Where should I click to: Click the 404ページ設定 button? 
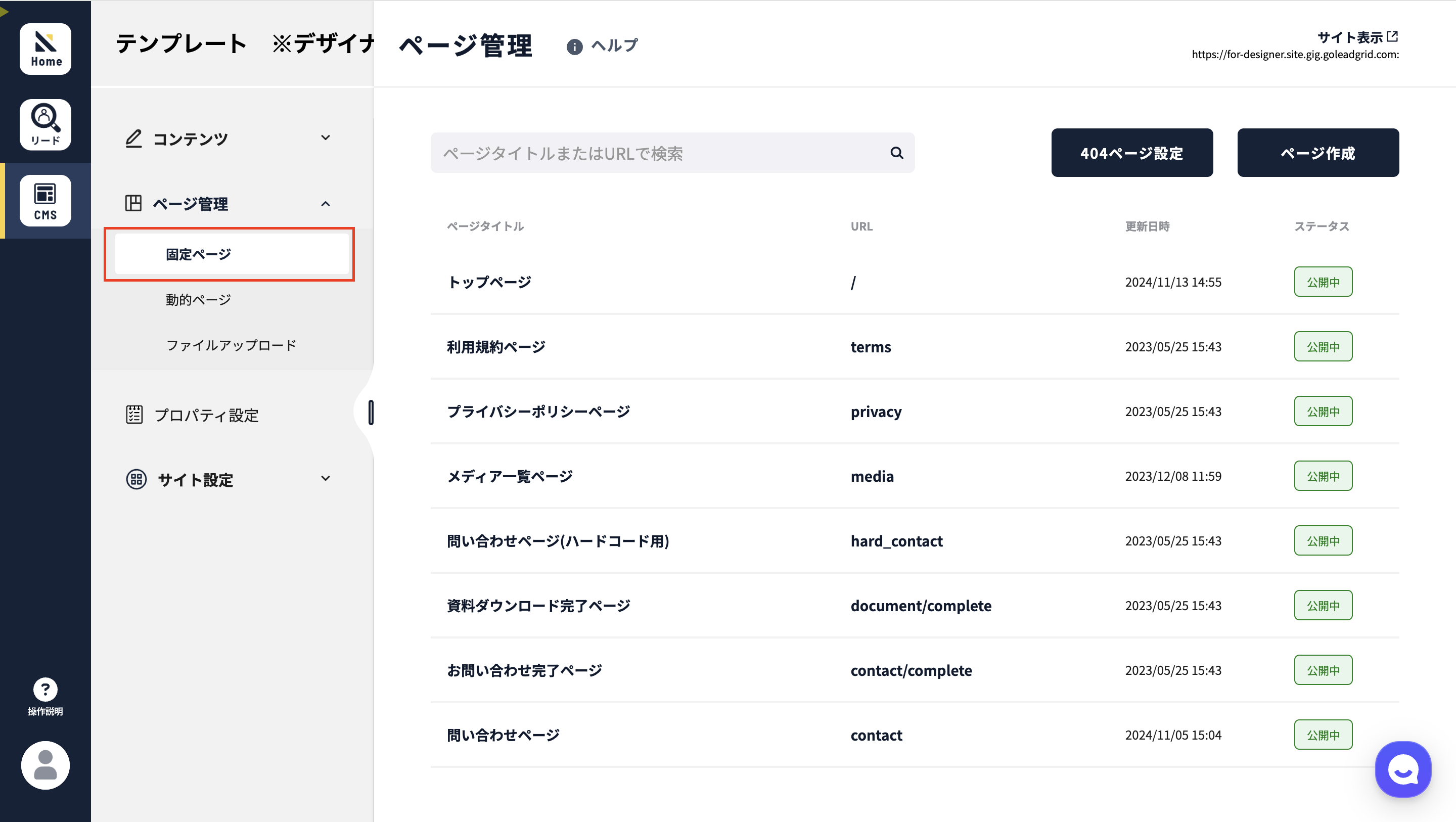click(1132, 153)
